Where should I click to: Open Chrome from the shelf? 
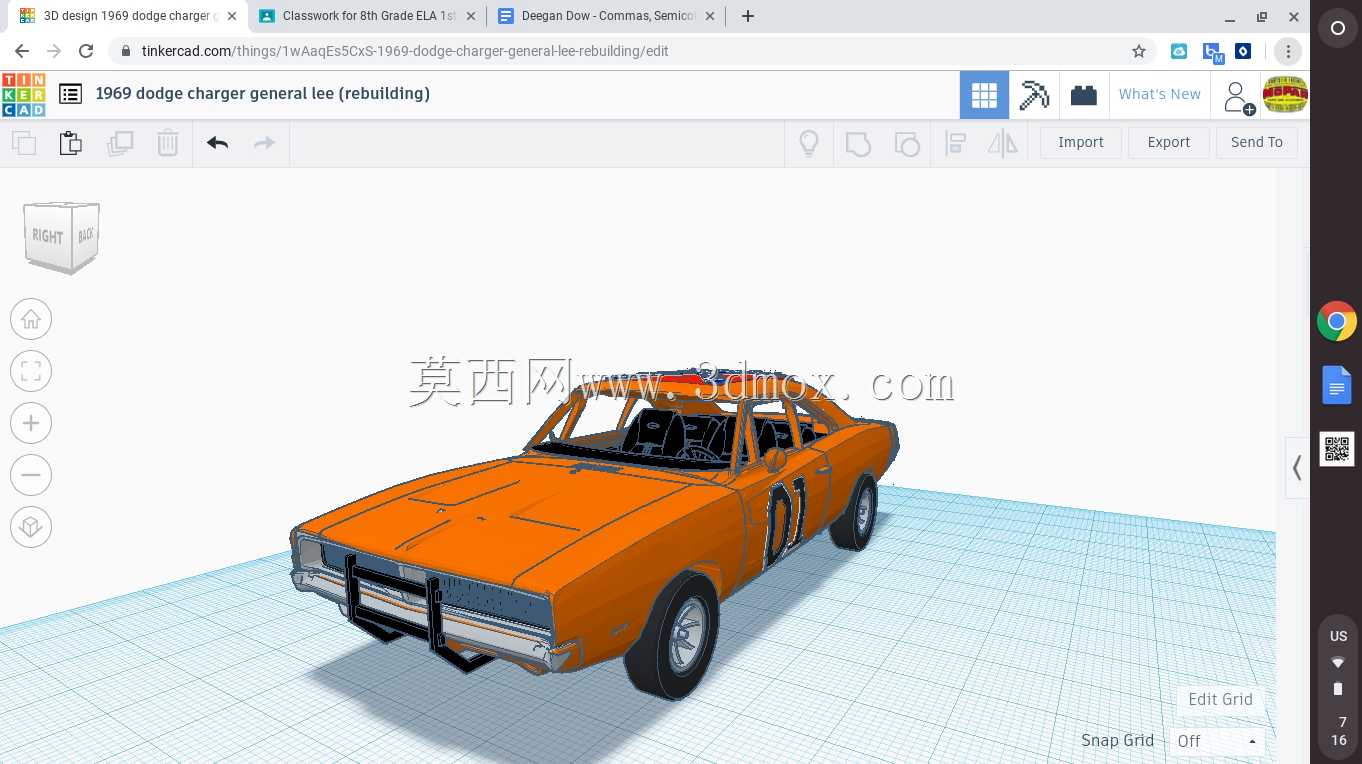point(1337,322)
